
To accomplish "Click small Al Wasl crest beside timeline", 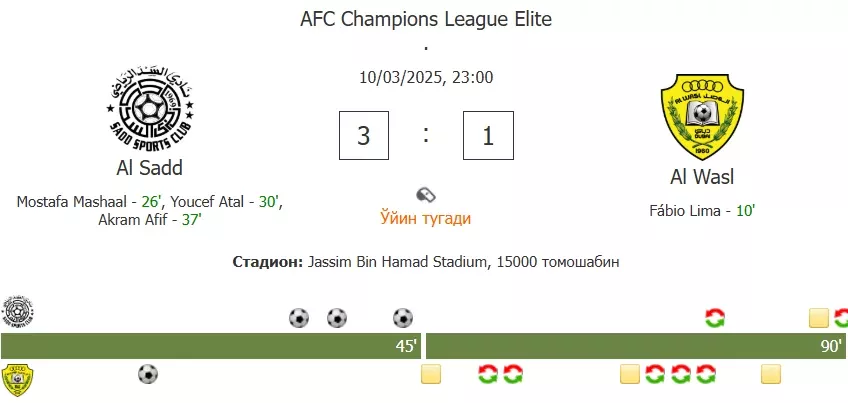I will (x=17, y=380).
